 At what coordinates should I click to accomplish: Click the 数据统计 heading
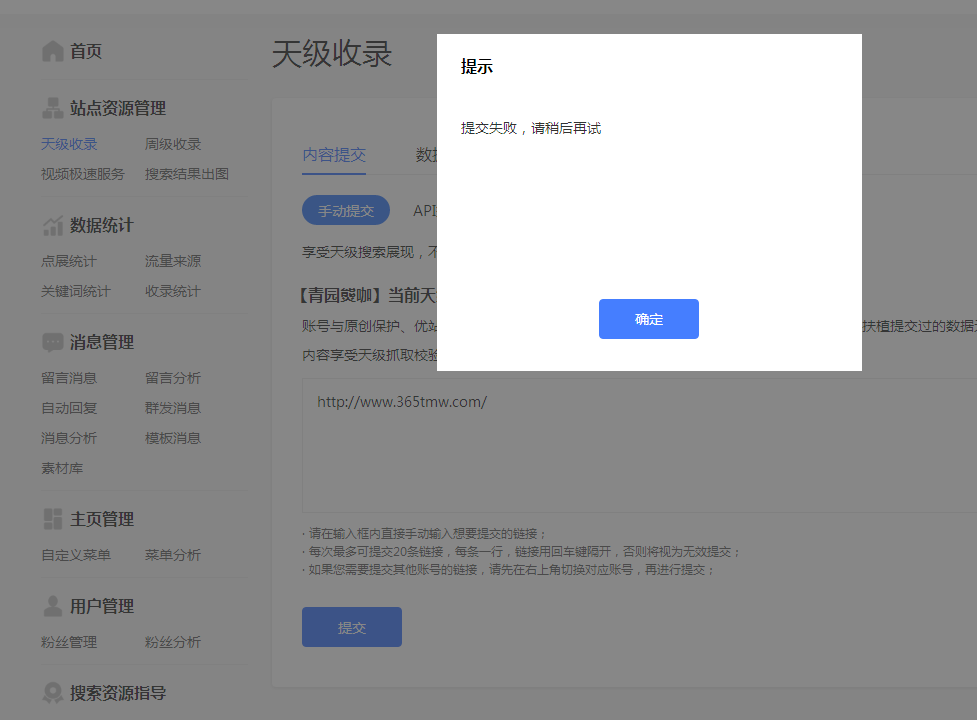[102, 225]
